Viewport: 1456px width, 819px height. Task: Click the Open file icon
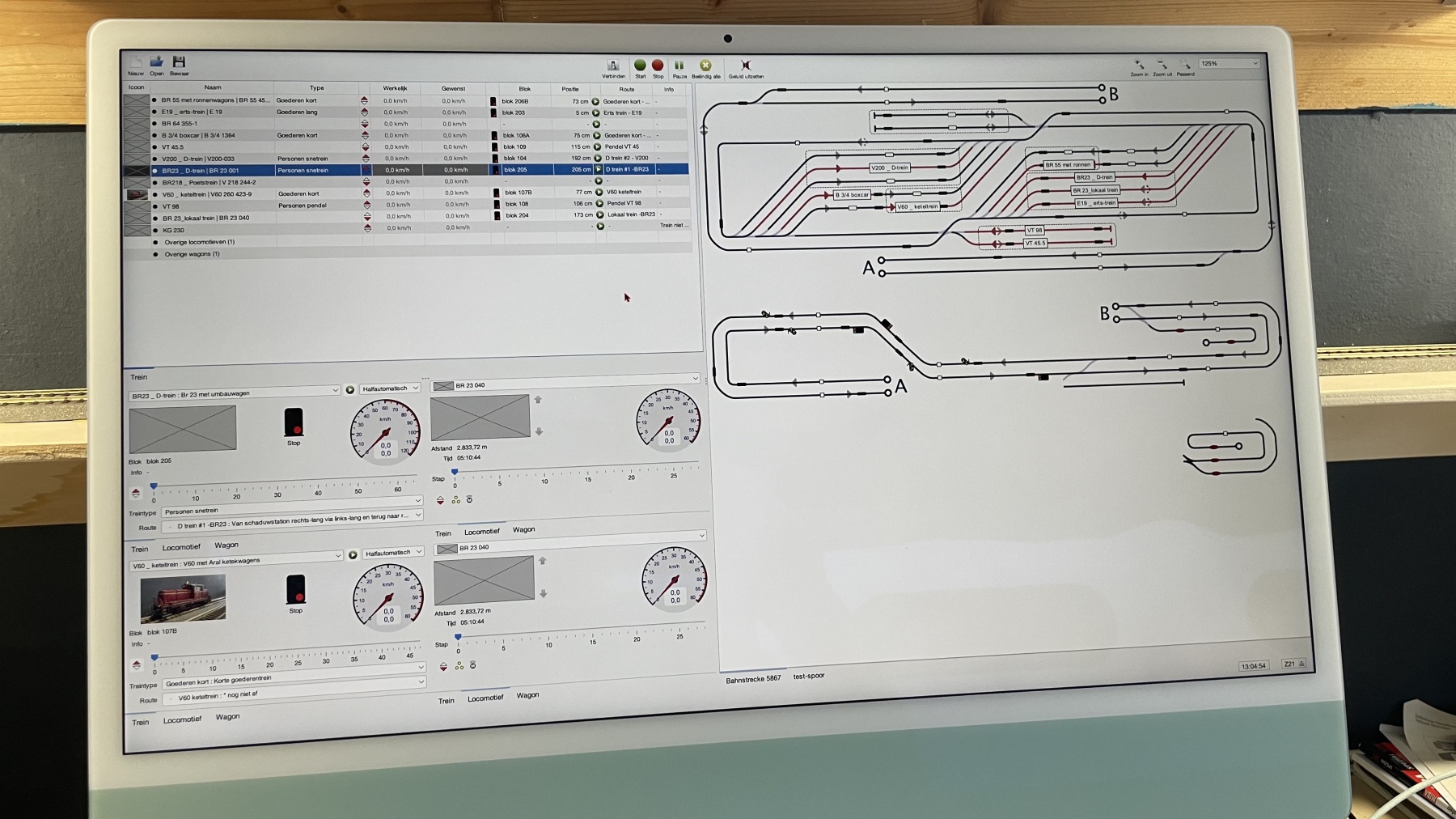[157, 62]
